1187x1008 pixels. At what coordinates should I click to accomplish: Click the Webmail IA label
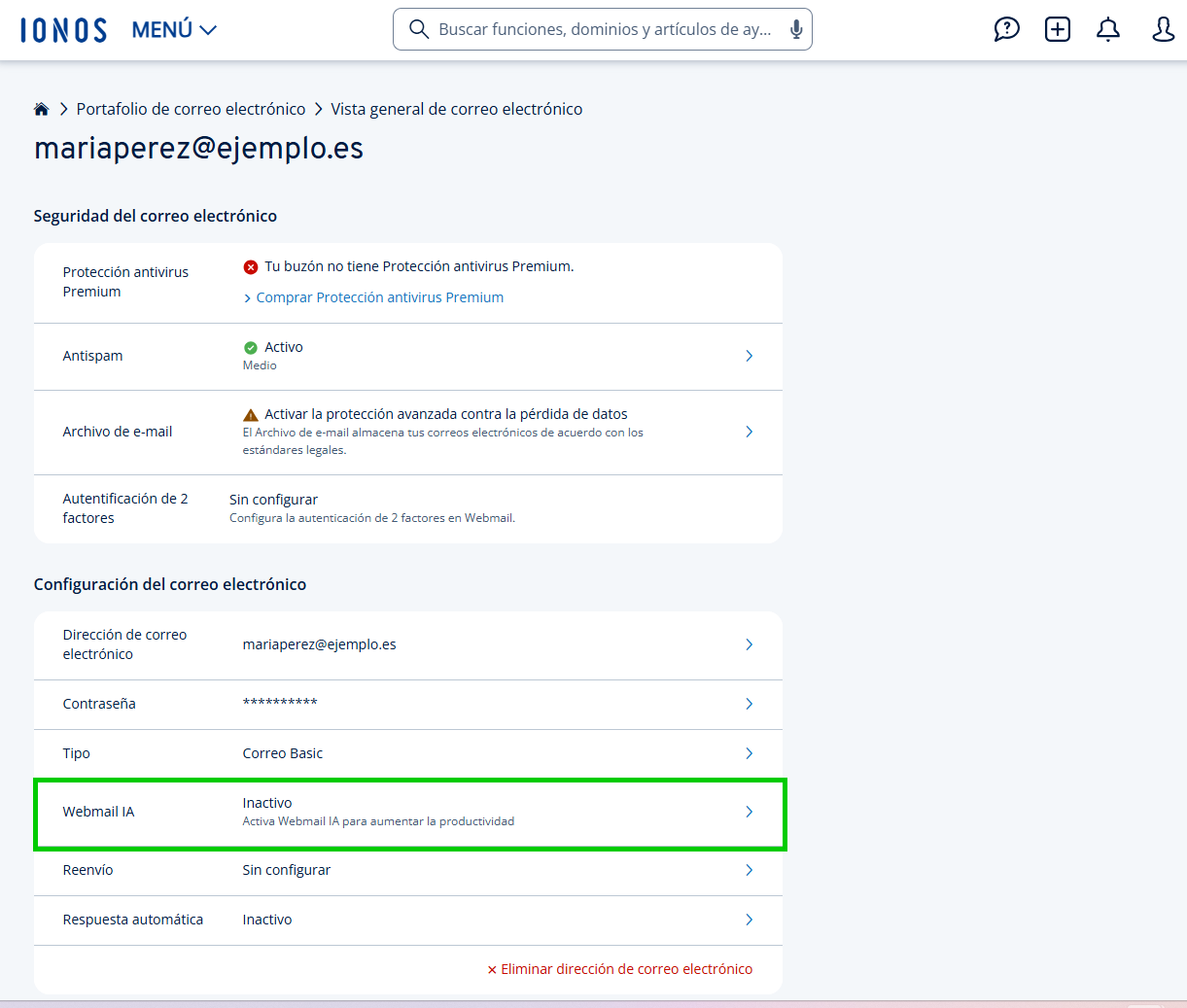coord(98,812)
